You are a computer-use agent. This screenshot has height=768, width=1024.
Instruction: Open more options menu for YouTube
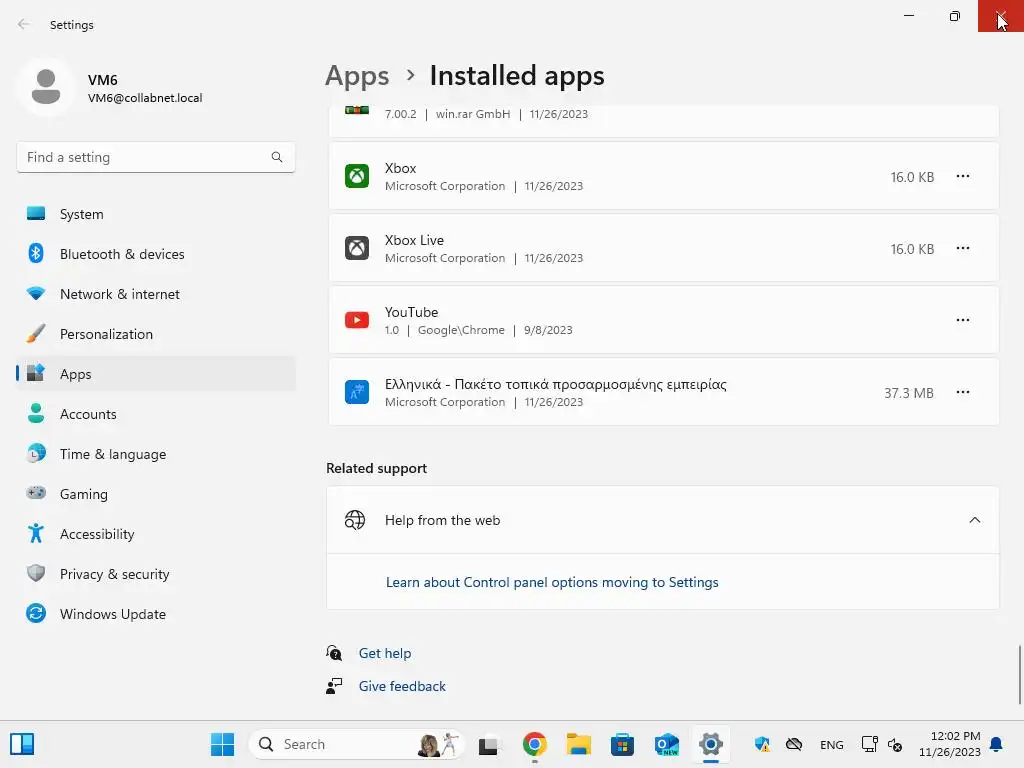[963, 320]
